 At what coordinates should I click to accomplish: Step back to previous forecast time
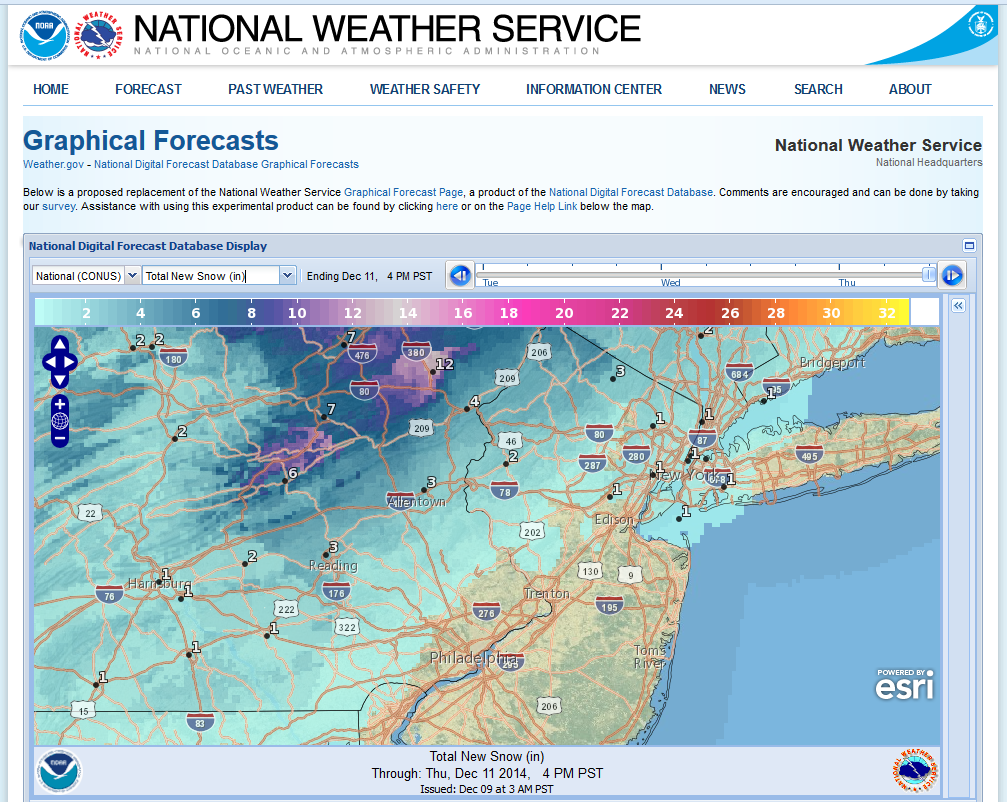[460, 275]
